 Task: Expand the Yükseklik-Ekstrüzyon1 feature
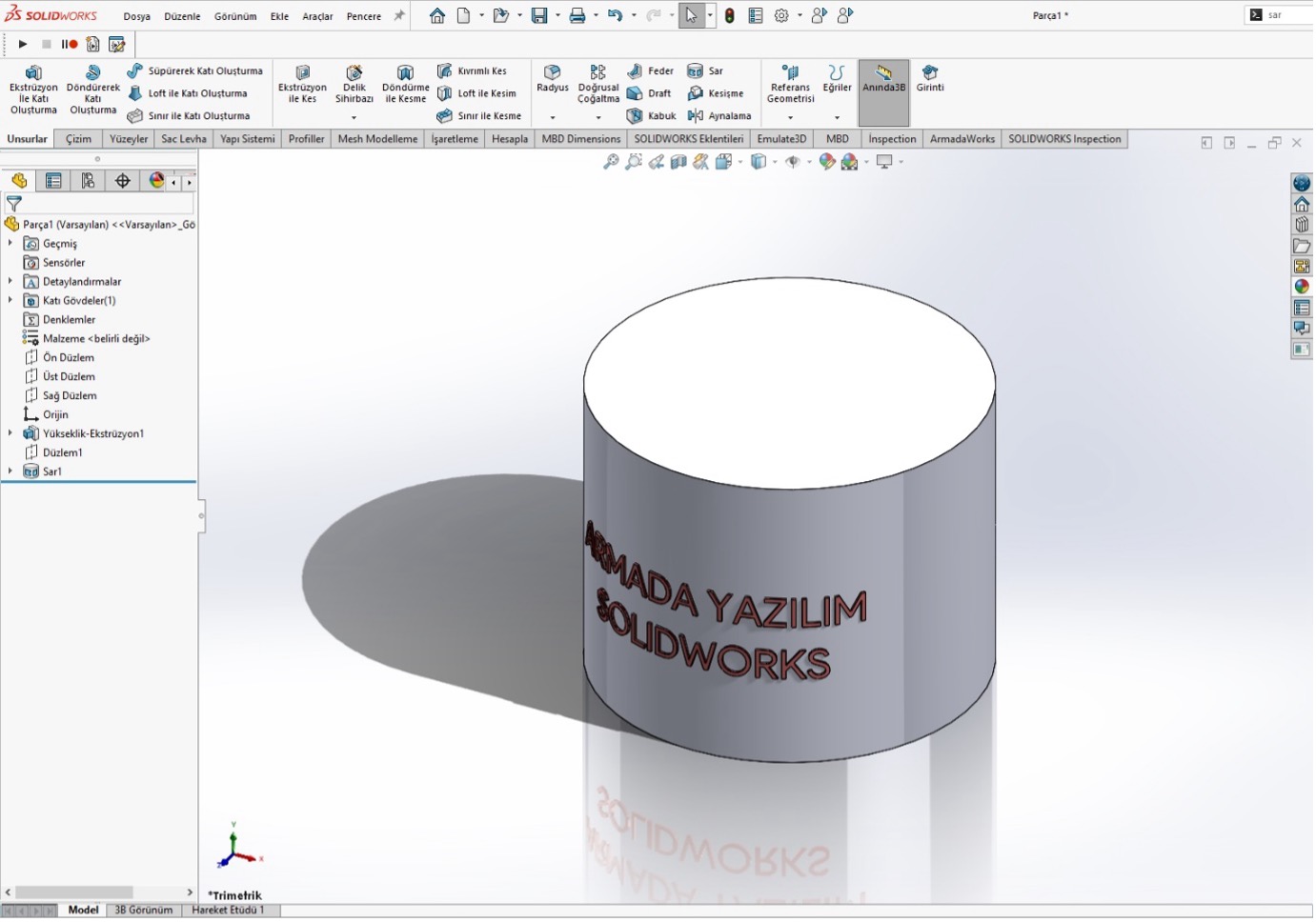(x=10, y=434)
